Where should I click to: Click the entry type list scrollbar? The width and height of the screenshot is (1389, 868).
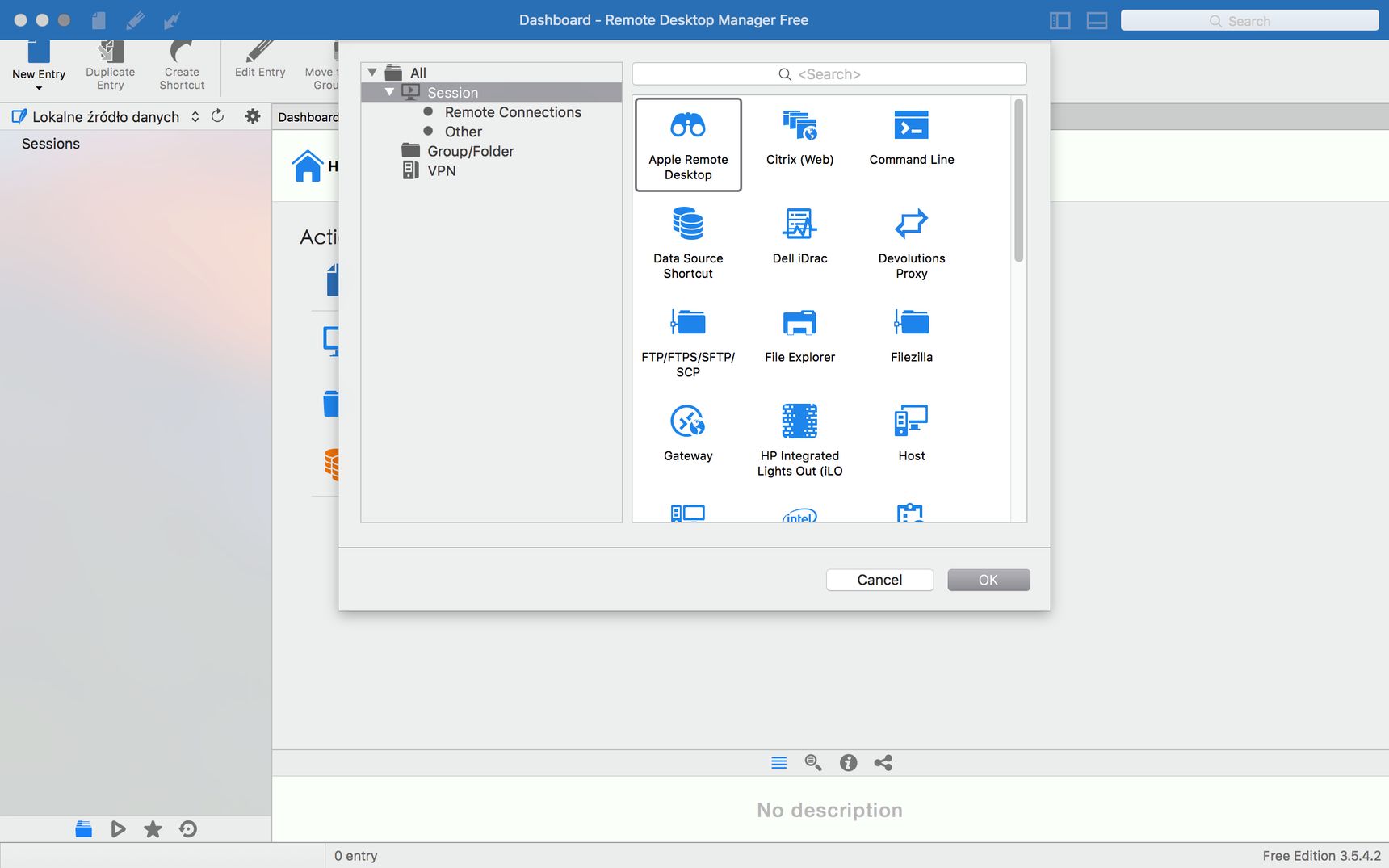pos(1018,180)
